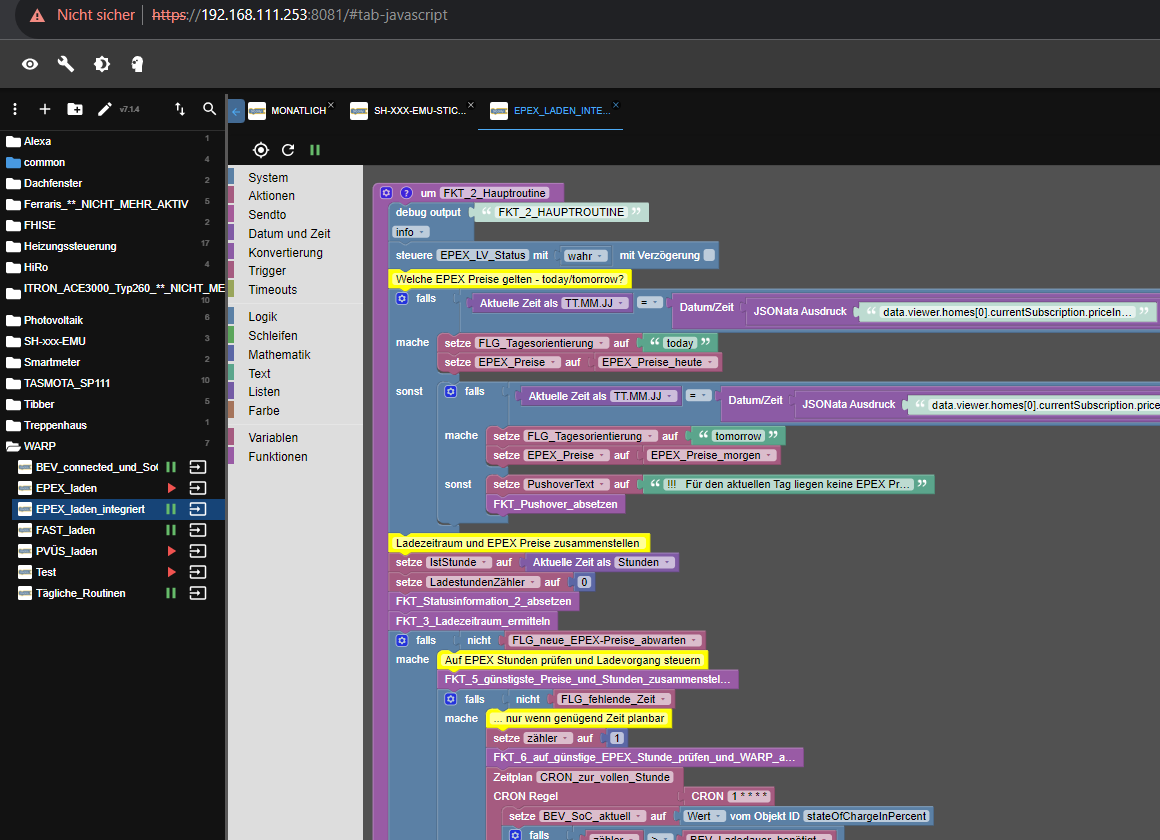Switch to the SH-XXX-EMU-STIC tab
Viewport: 1160px width, 840px height.
(x=419, y=111)
